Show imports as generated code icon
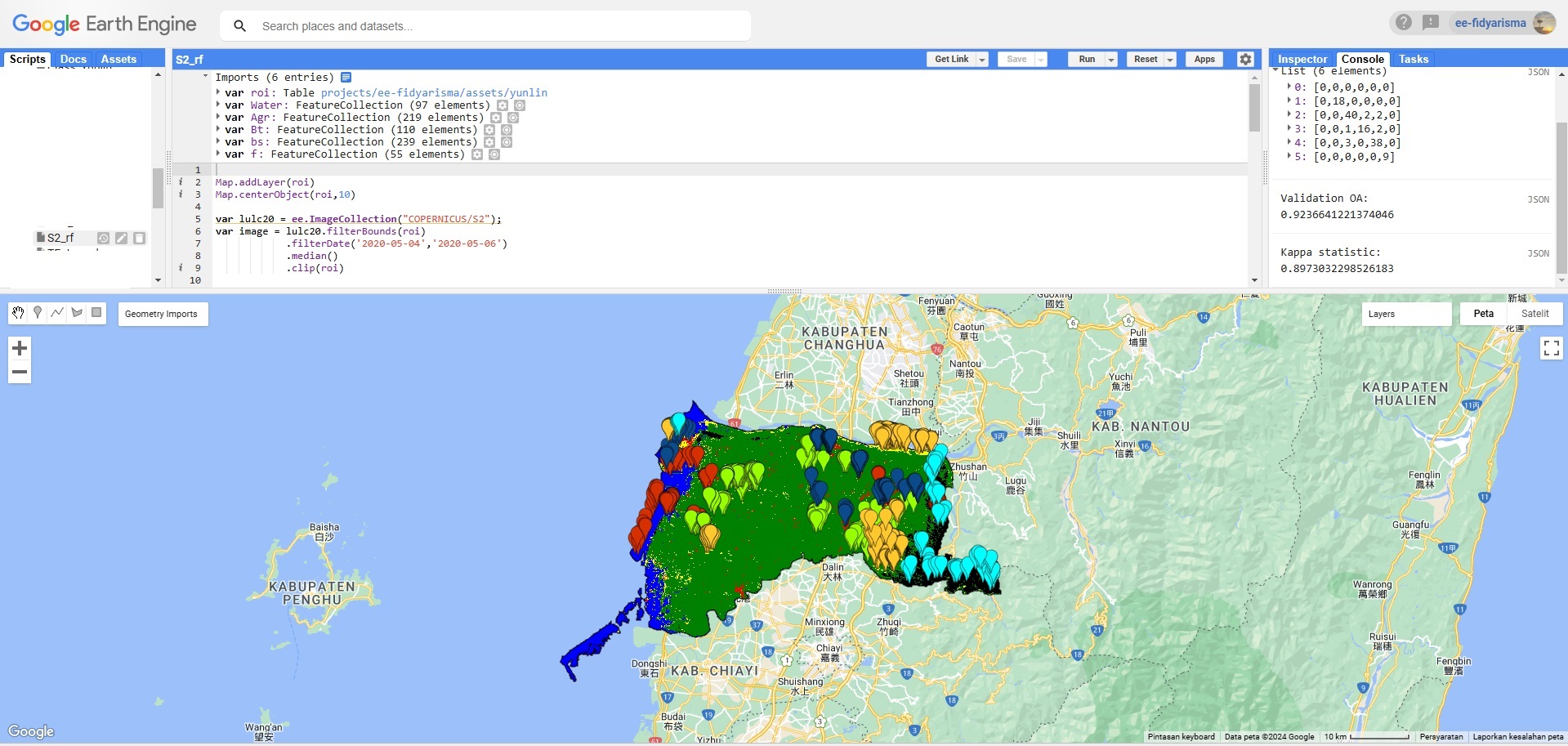This screenshot has width=1568, height=746. click(346, 78)
